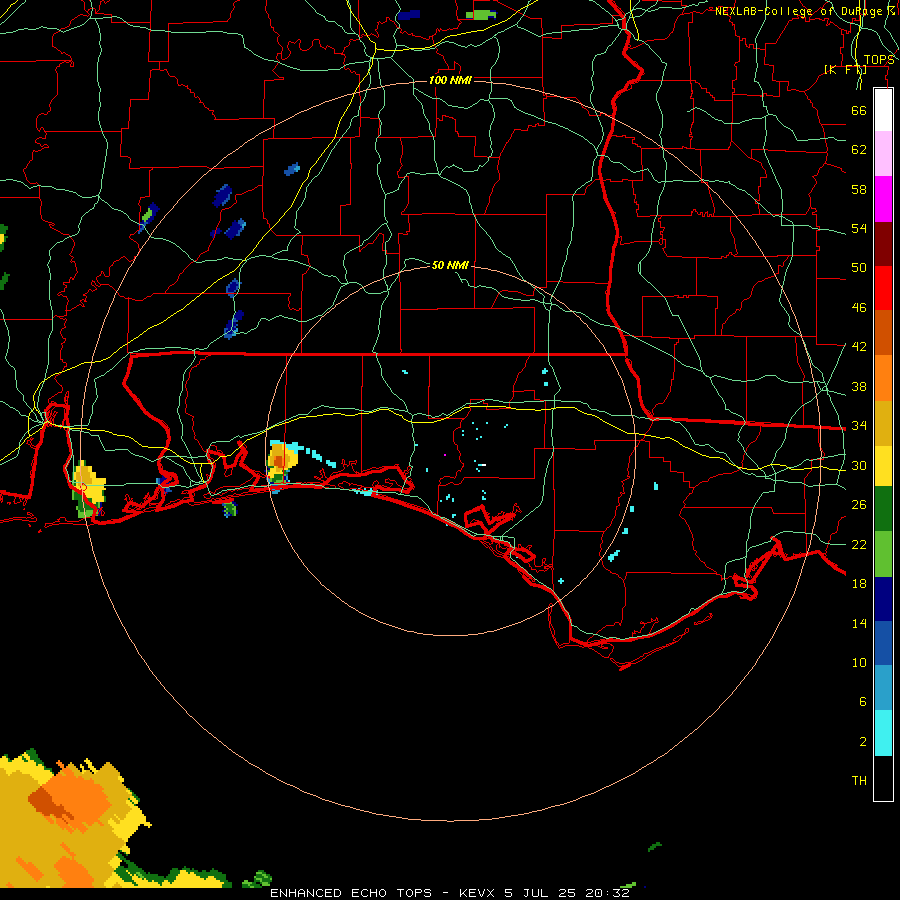Viewport: 900px width, 900px height.
Task: Click legend value 14
Action: tap(859, 623)
